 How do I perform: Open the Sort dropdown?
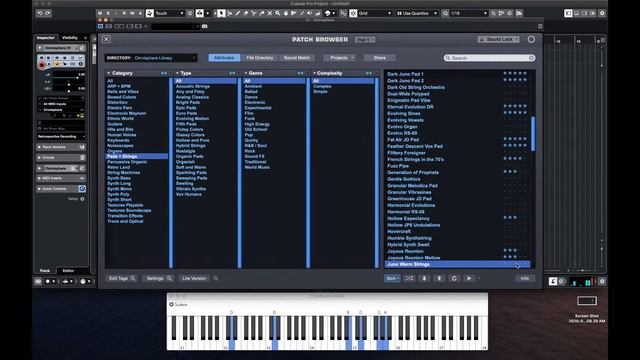(392, 278)
